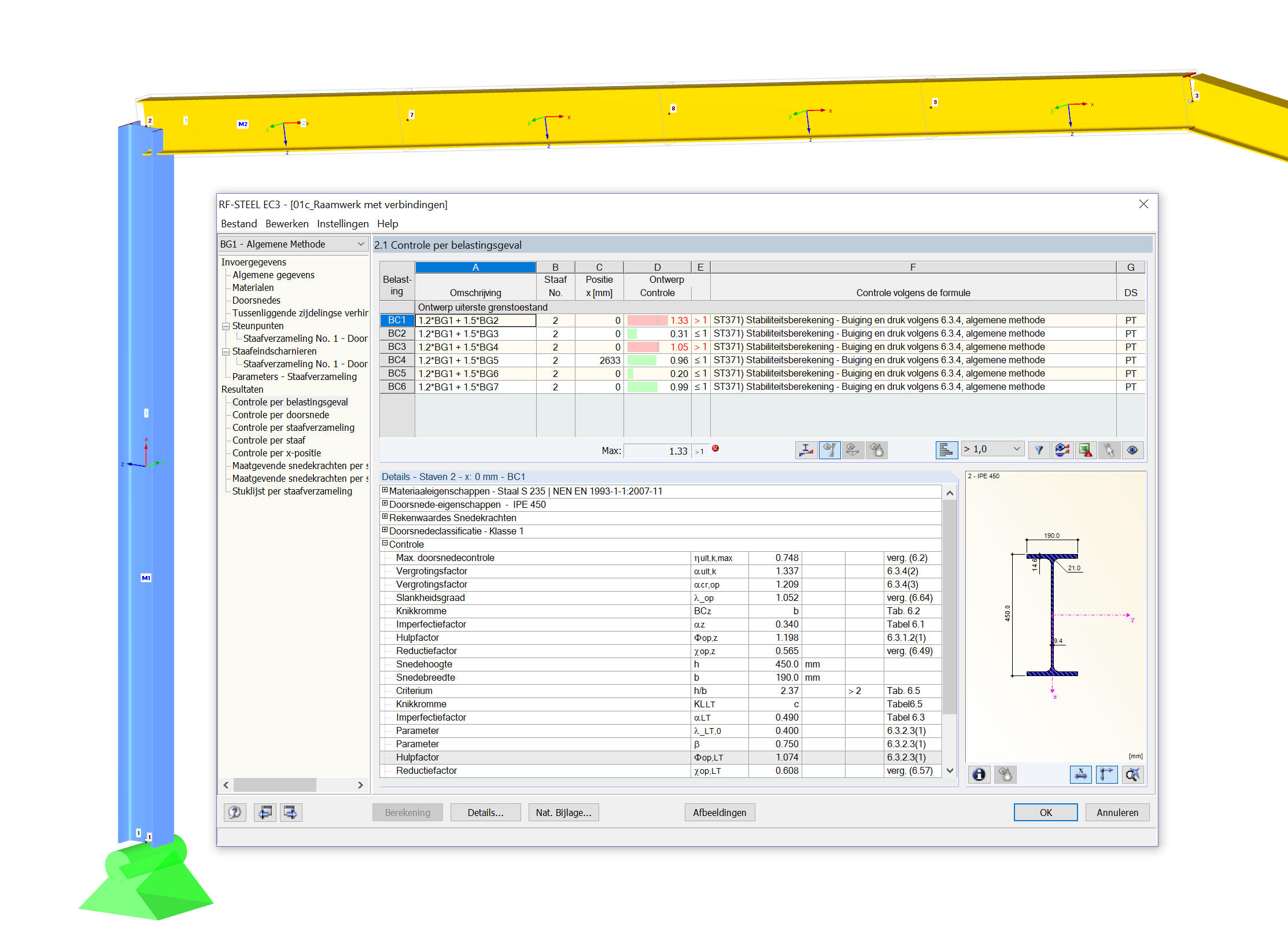The width and height of the screenshot is (1288, 945).
Task: Toggle cross-section dimensions display button
Action: pyautogui.click(x=1080, y=774)
